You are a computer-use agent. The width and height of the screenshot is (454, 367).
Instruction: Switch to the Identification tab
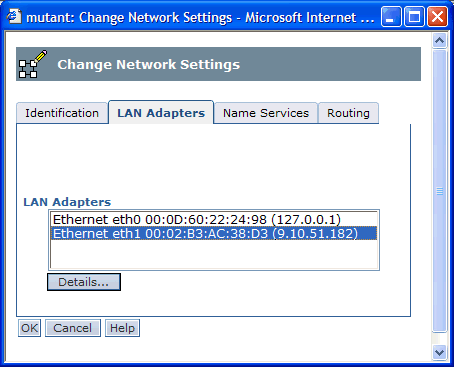[62, 113]
